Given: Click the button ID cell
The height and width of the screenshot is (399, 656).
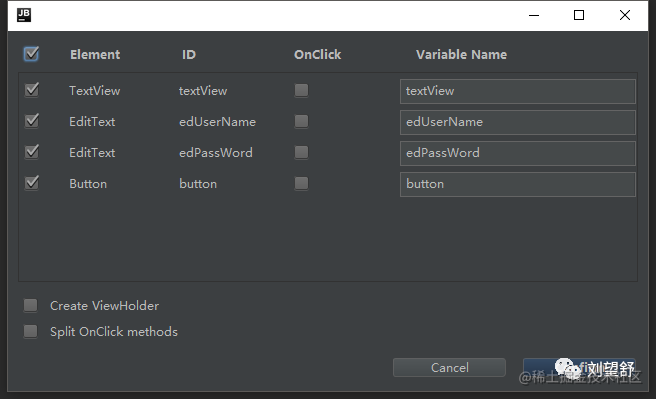Looking at the screenshot, I should click(x=198, y=184).
